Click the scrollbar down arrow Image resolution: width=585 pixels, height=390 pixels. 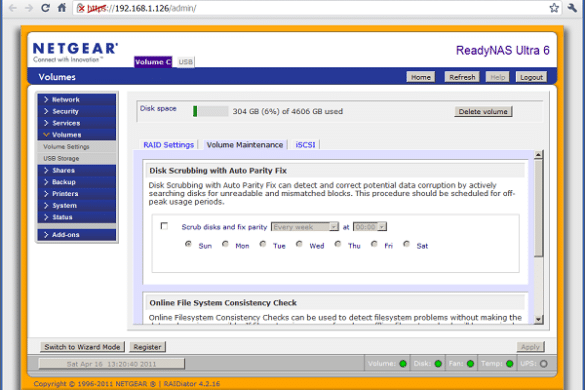pos(538,319)
